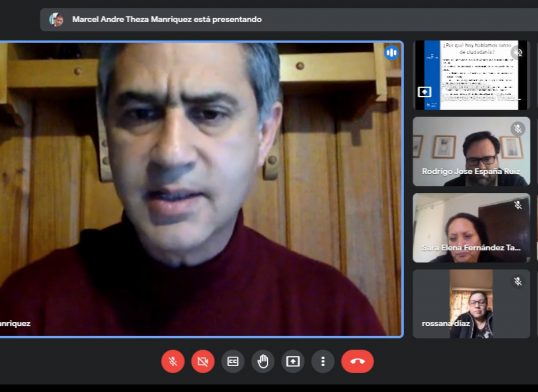Click the speaking audio indicator on main video
Image resolution: width=538 pixels, height=392 pixels.
pyautogui.click(x=391, y=53)
